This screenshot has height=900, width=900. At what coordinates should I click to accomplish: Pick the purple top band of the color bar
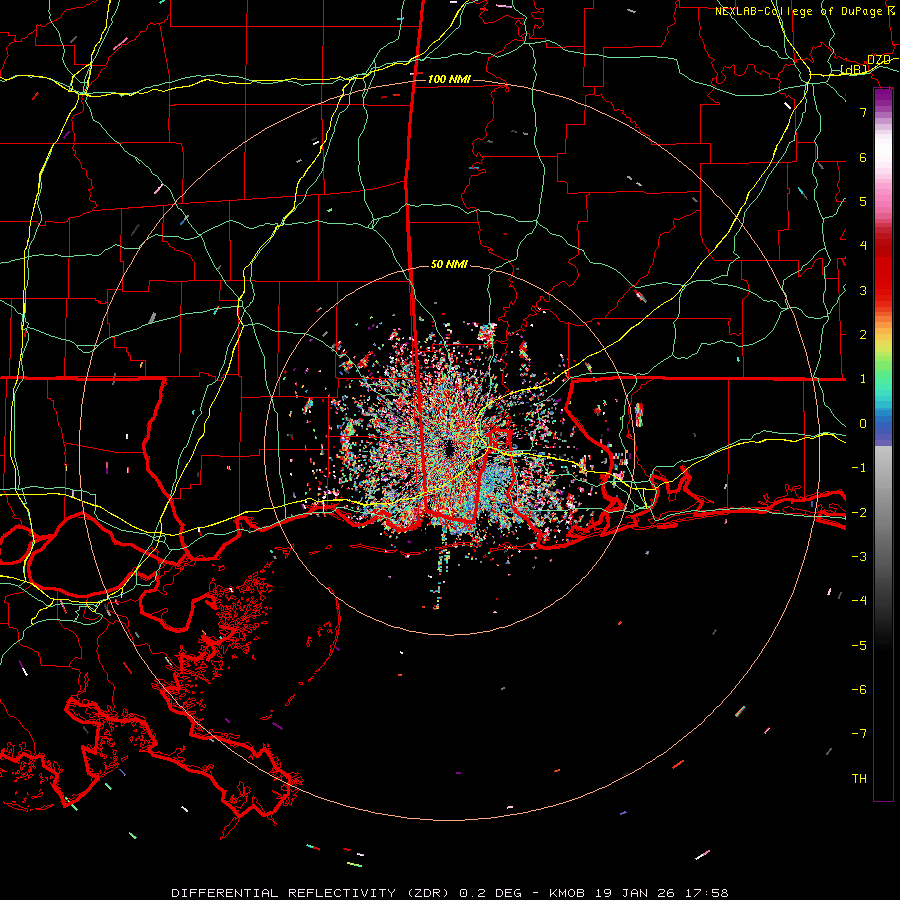coord(883,98)
